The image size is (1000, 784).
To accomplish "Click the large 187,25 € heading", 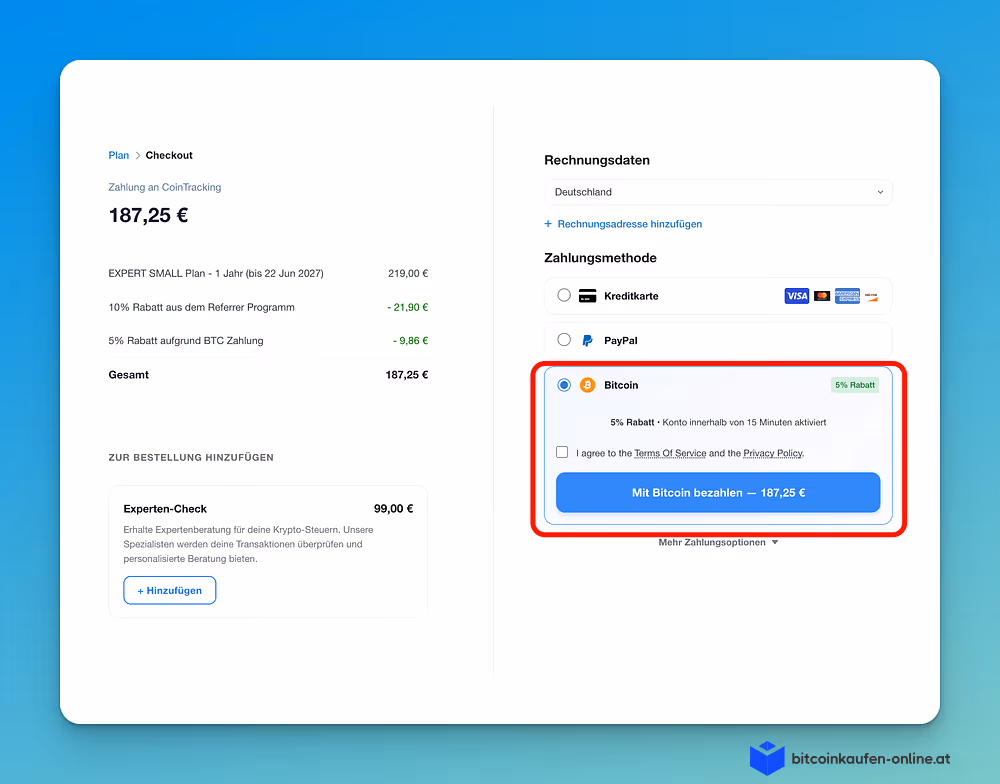I will (148, 215).
